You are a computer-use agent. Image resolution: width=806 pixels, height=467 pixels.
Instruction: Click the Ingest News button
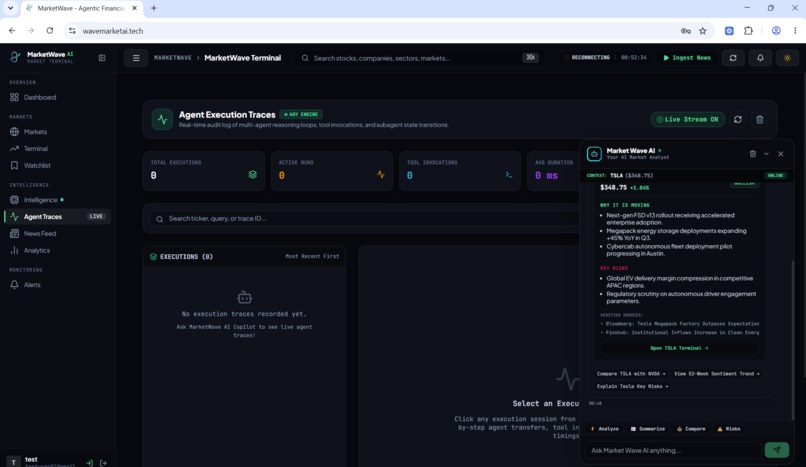[687, 58]
